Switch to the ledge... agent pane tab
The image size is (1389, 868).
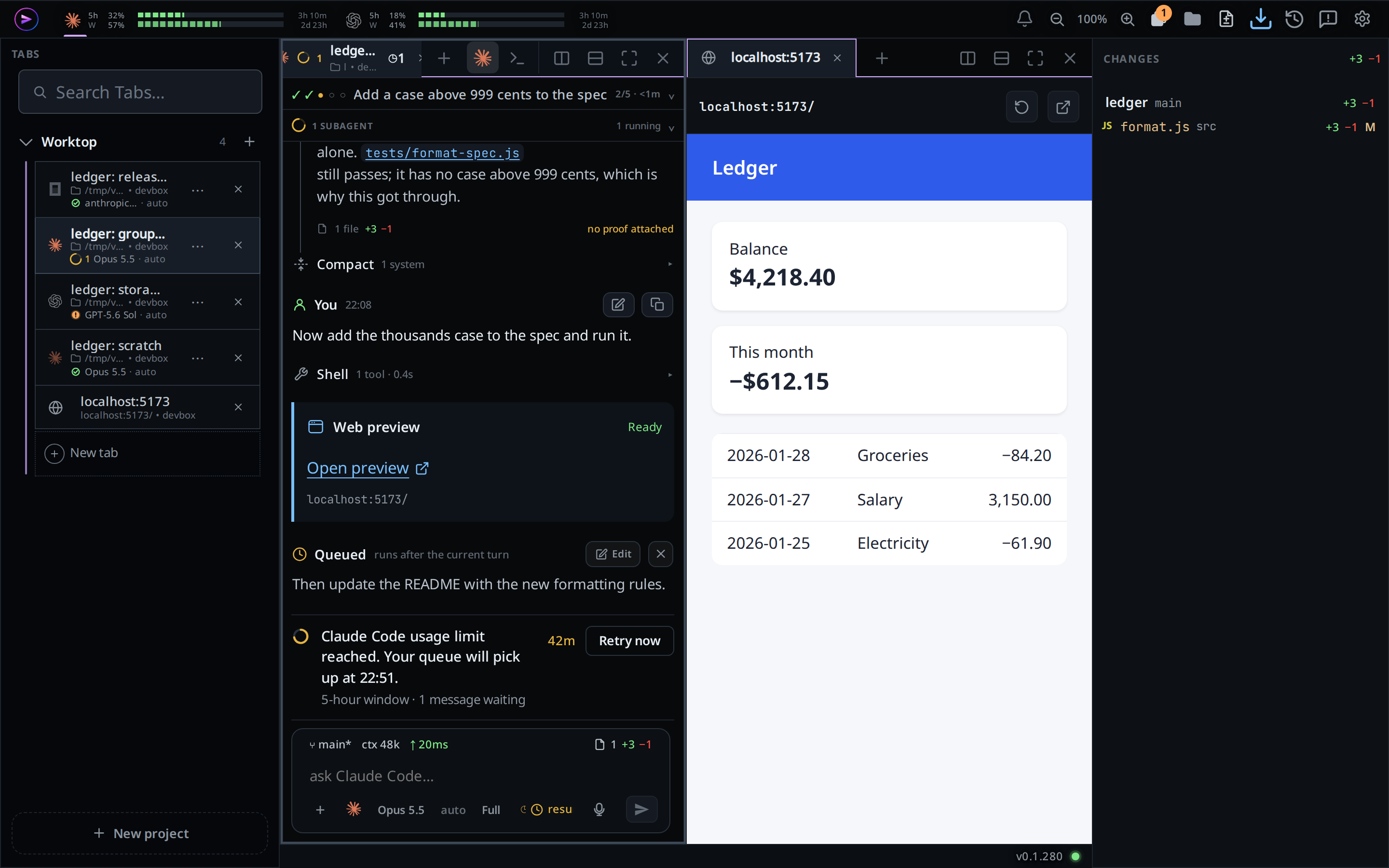[351, 58]
